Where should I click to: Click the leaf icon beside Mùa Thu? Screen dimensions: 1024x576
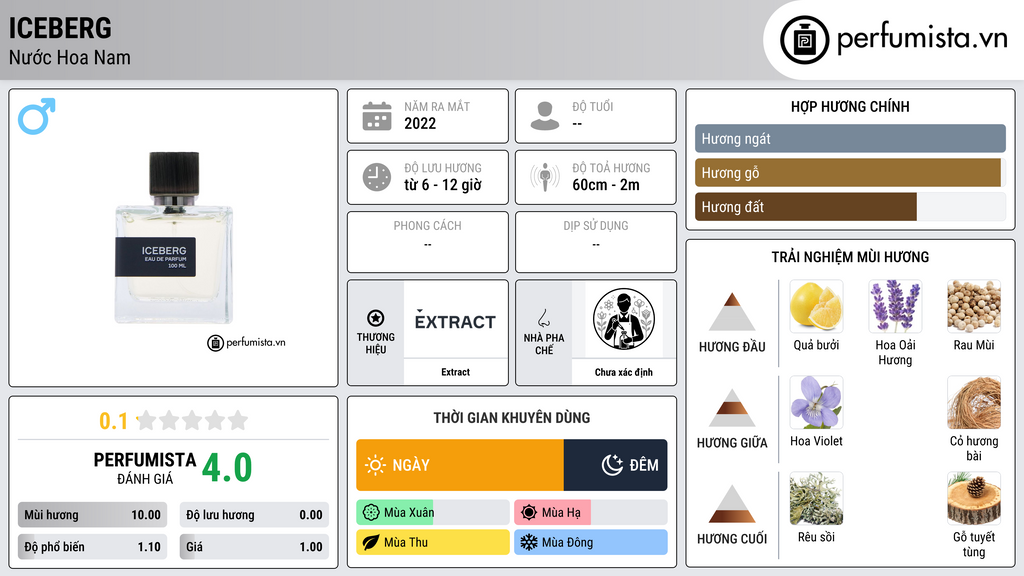[371, 543]
